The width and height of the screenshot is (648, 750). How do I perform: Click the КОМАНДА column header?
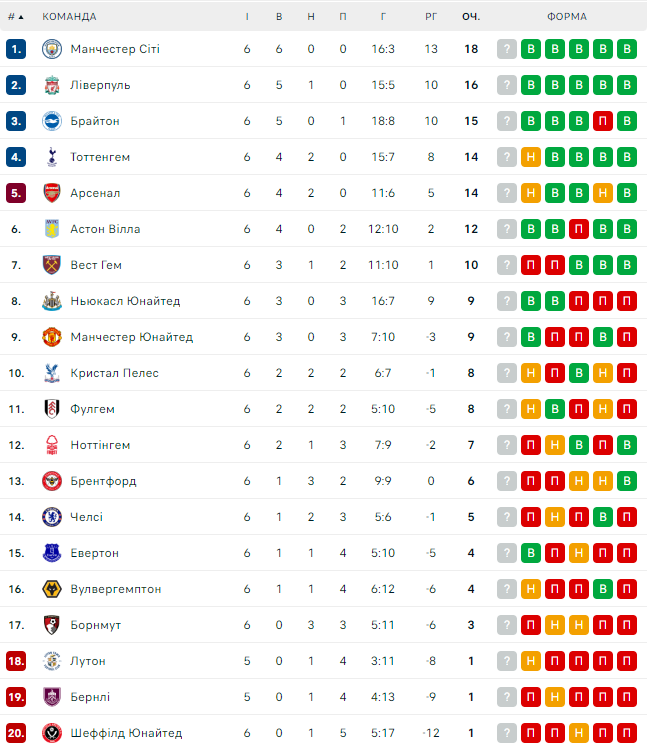click(x=70, y=16)
